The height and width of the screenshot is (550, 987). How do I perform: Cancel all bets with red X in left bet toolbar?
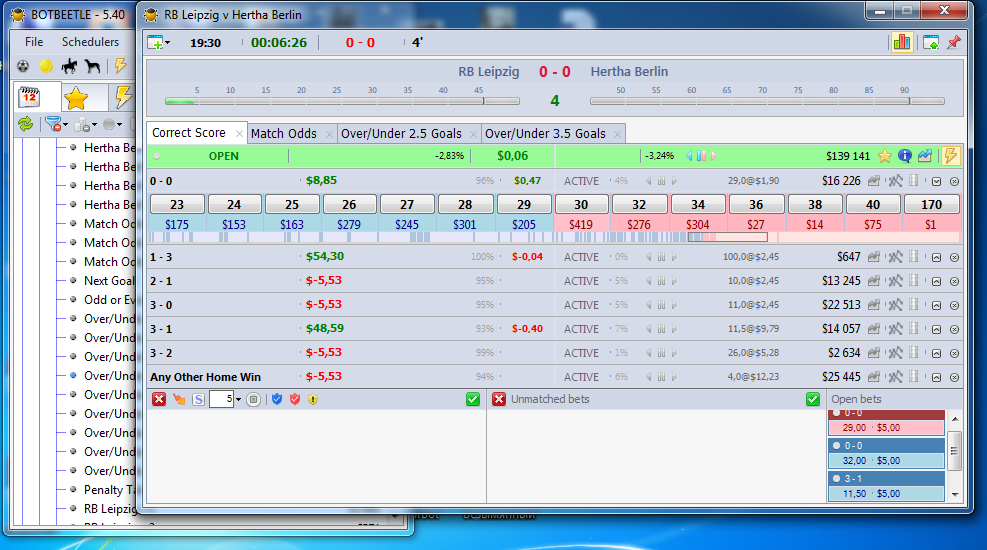[159, 399]
